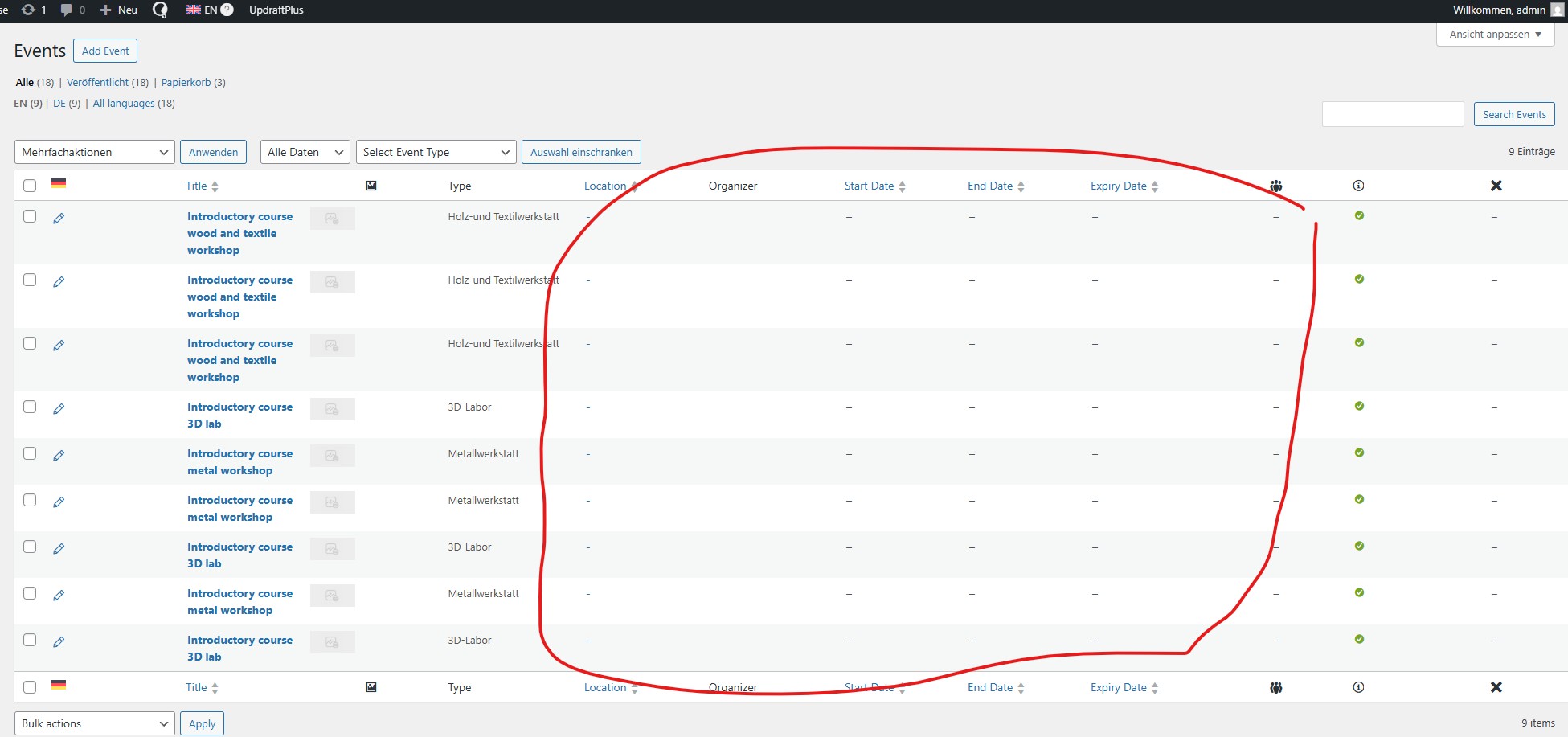The height and width of the screenshot is (737, 1568).
Task: Click the attendees group icon in header
Action: (x=1275, y=186)
